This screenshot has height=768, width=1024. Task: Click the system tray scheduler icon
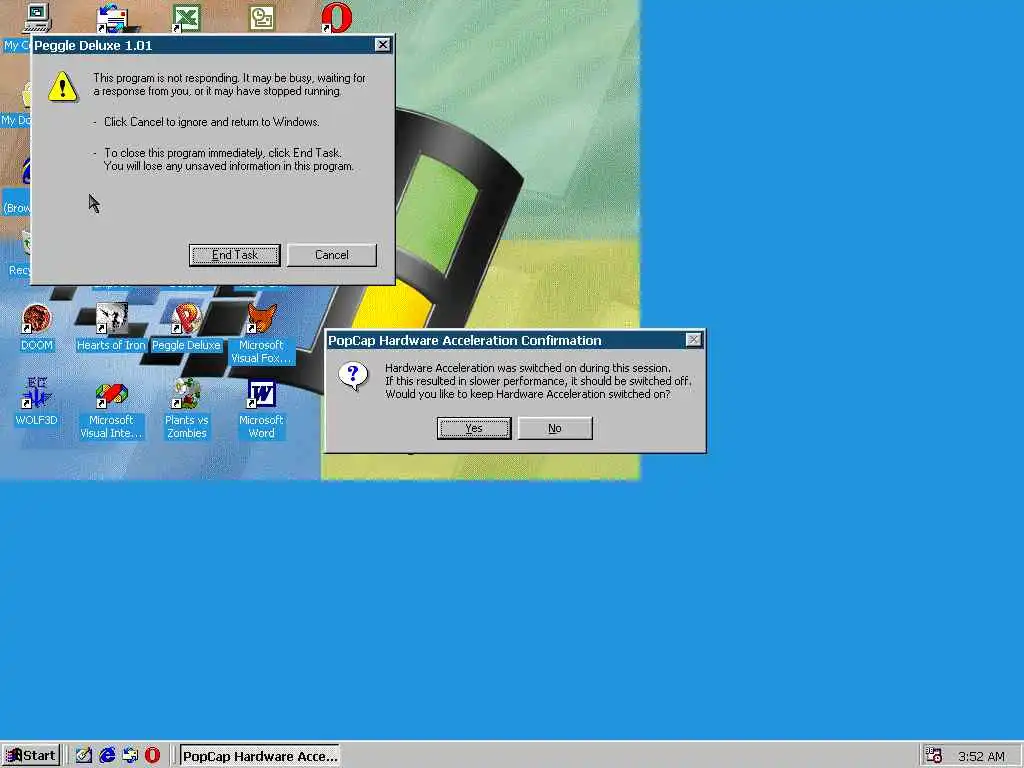(934, 755)
